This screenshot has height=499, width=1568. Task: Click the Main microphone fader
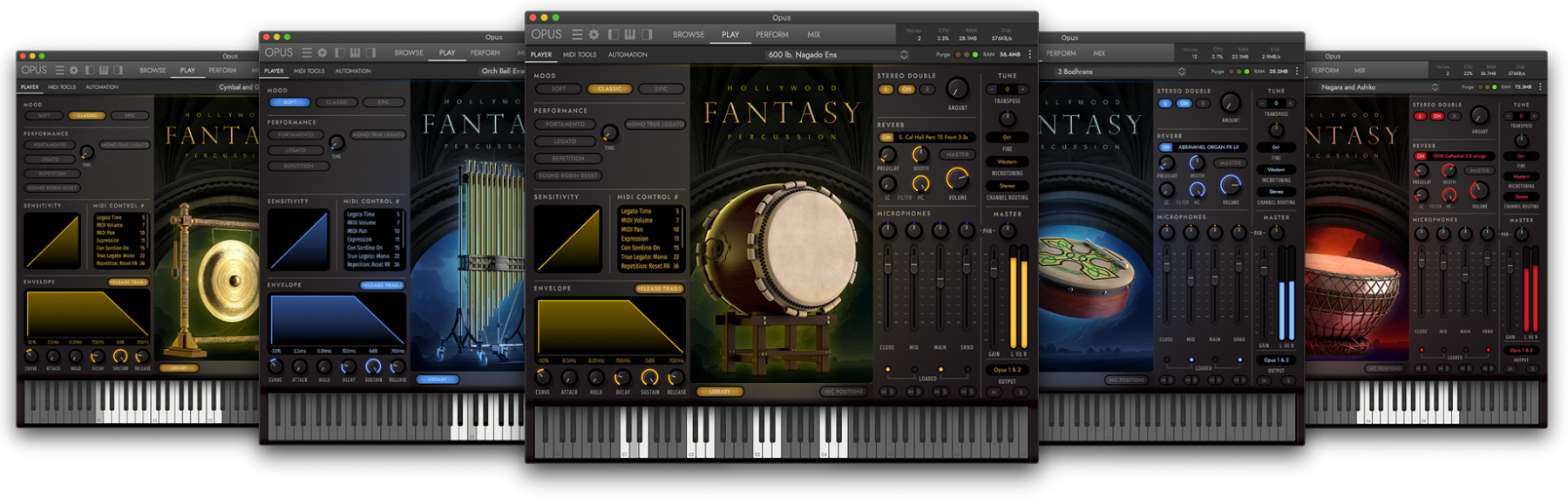click(x=940, y=279)
